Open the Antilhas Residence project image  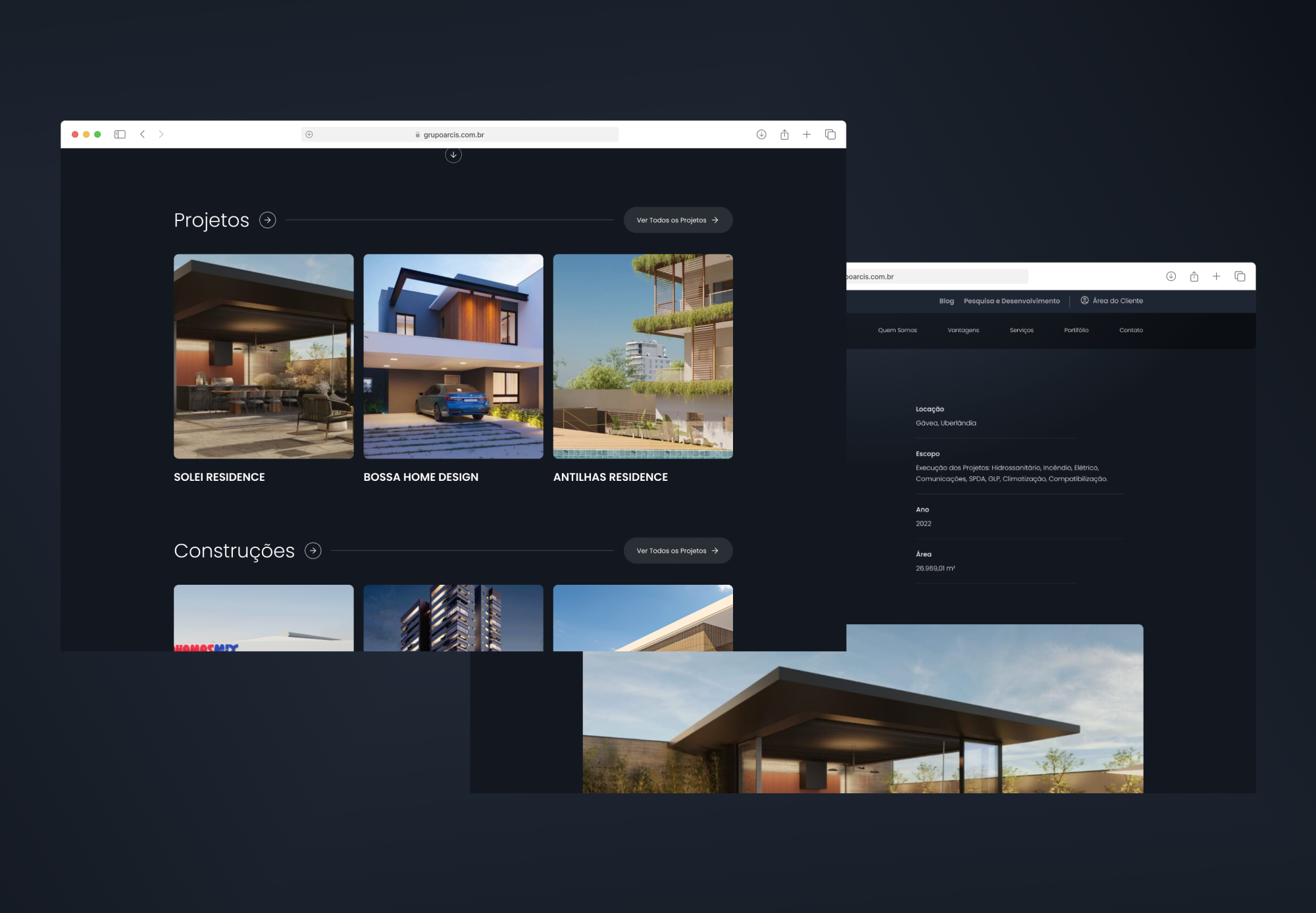pos(643,356)
